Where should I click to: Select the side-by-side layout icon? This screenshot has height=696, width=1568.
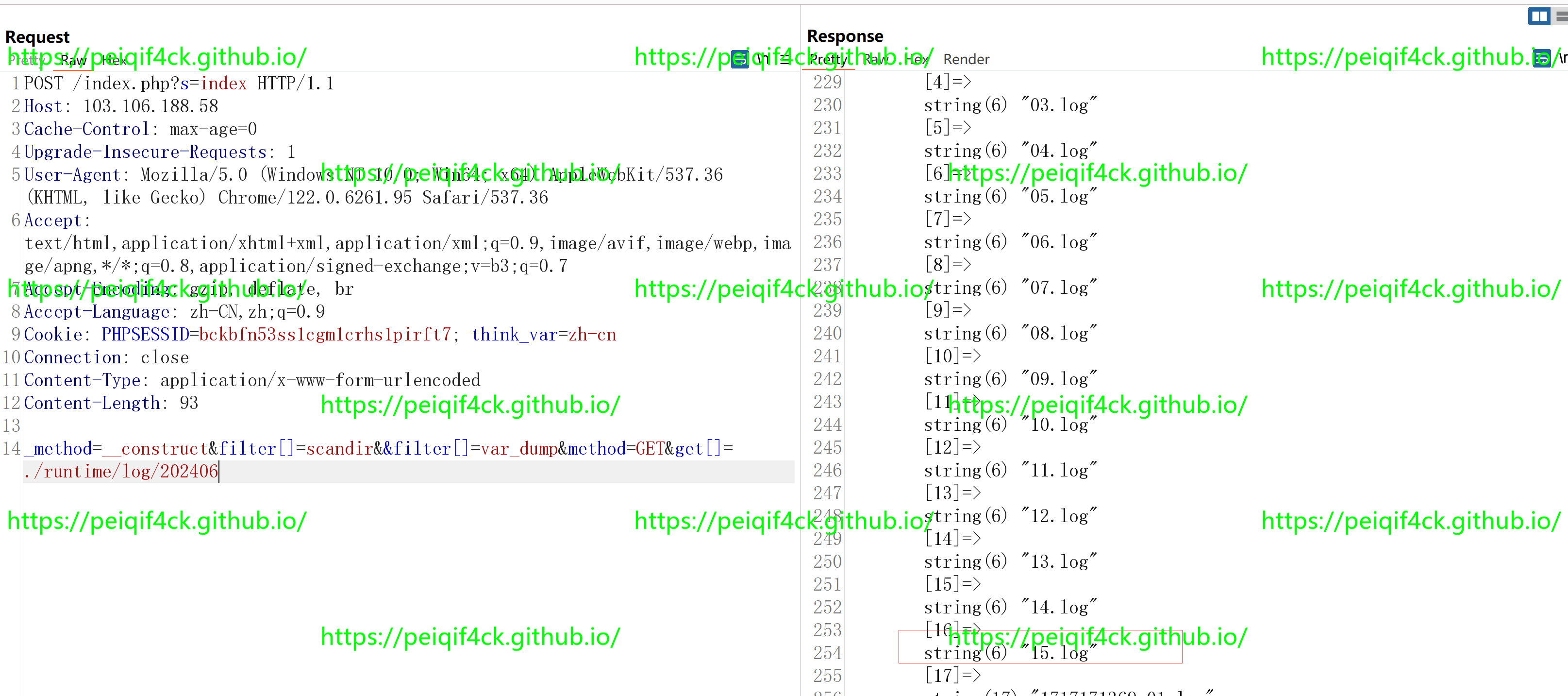[1539, 17]
